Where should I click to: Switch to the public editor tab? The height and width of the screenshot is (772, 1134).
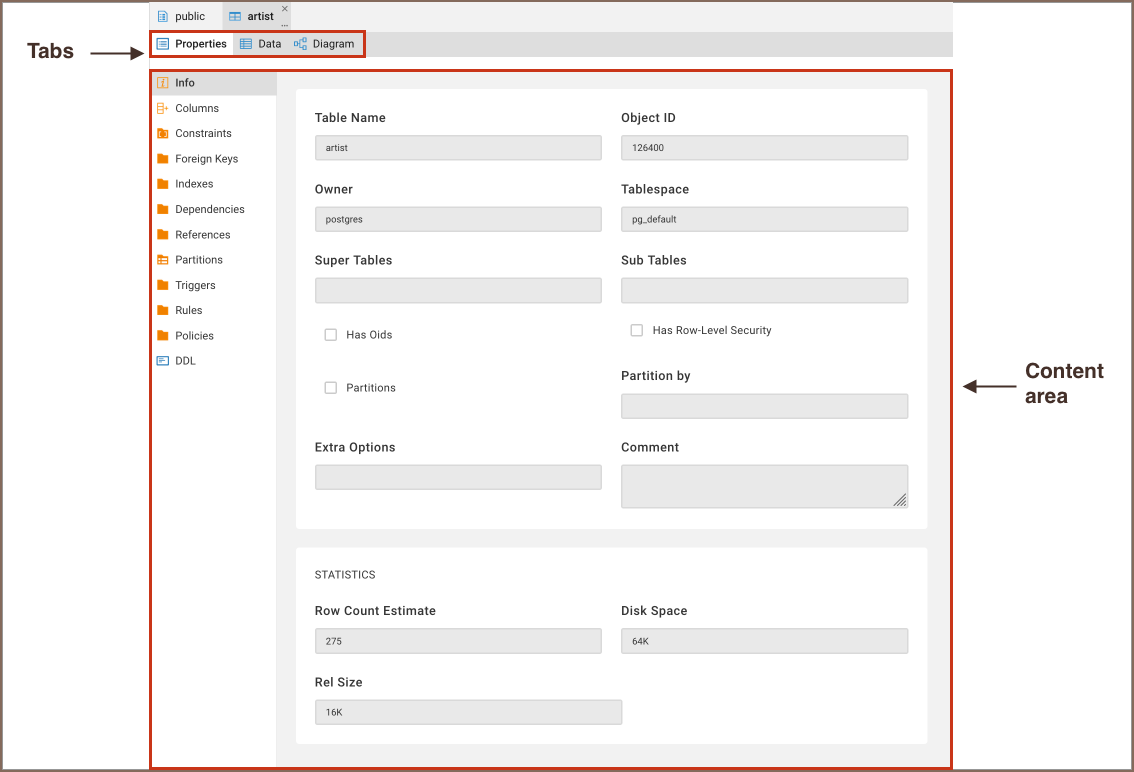[181, 16]
